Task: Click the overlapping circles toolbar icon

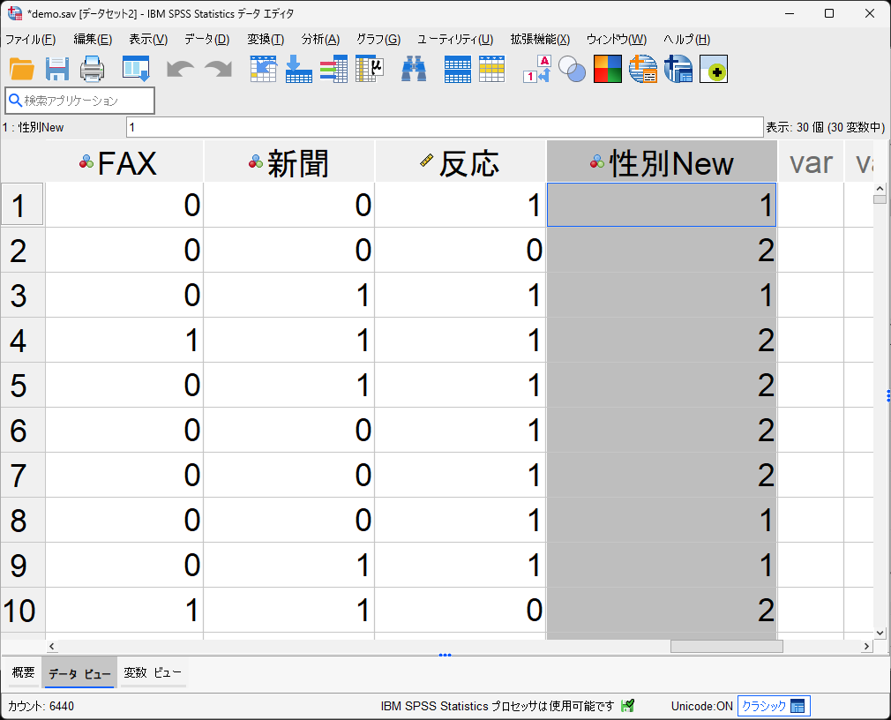Action: coord(572,69)
